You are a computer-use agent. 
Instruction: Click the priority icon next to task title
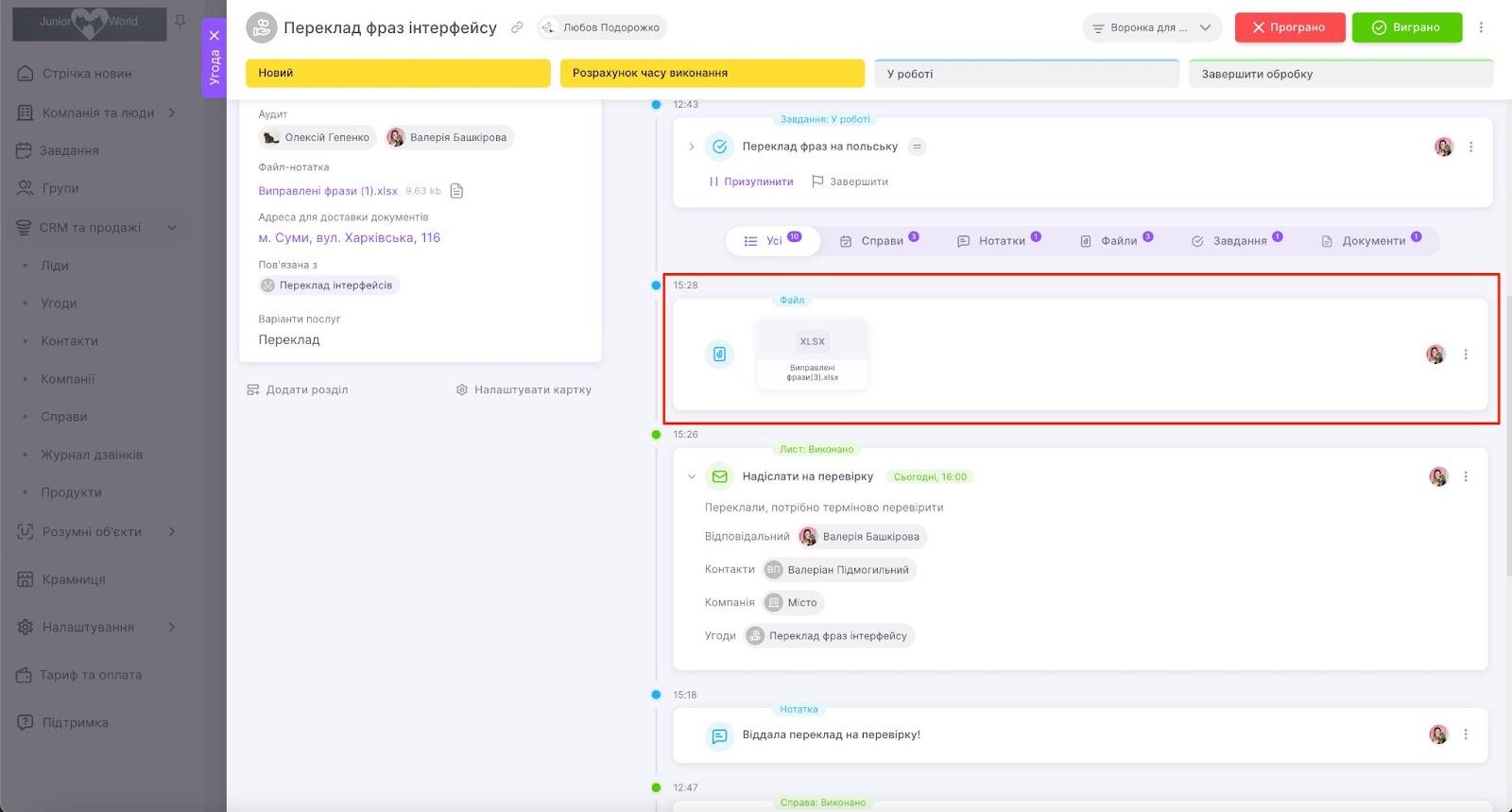tap(917, 147)
